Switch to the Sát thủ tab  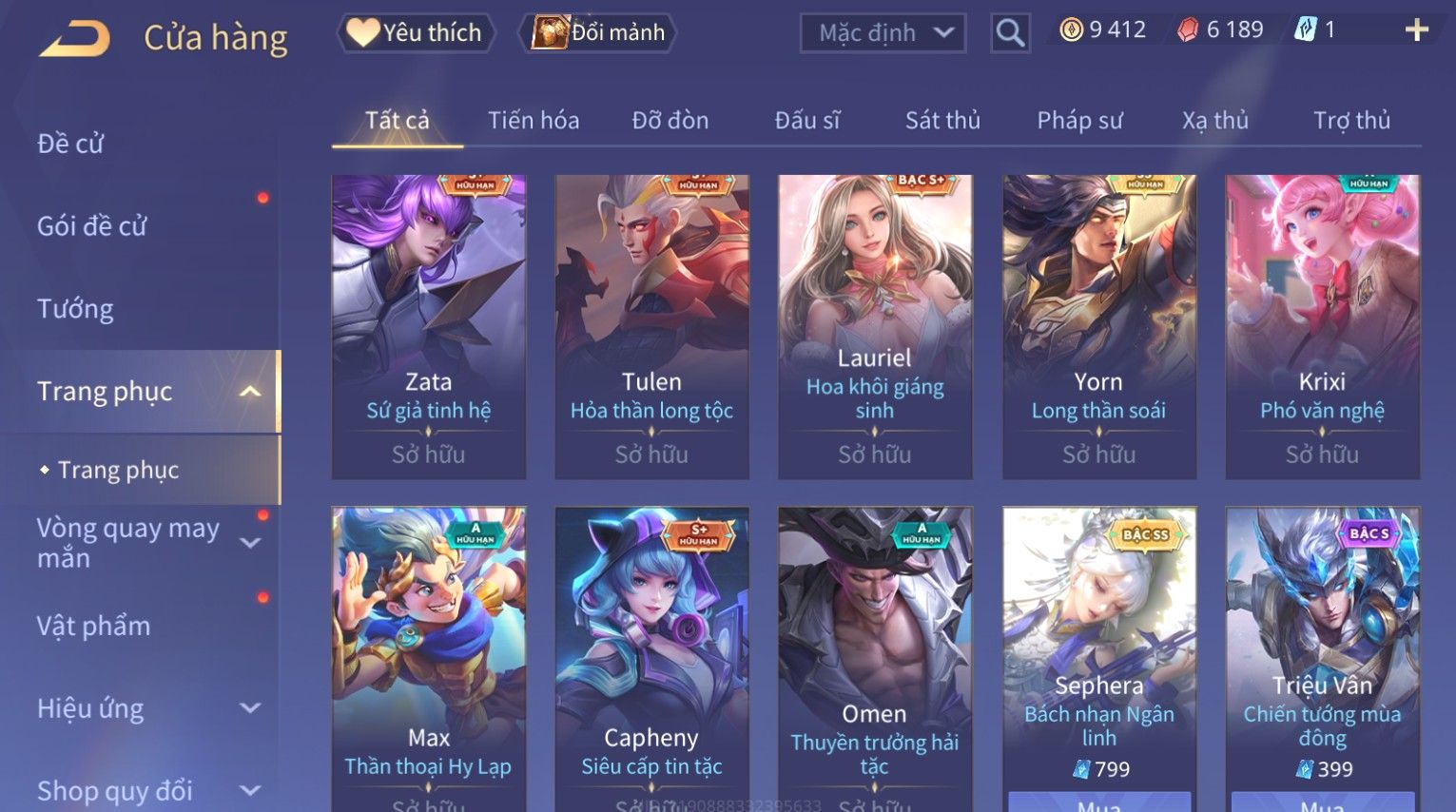(x=942, y=121)
